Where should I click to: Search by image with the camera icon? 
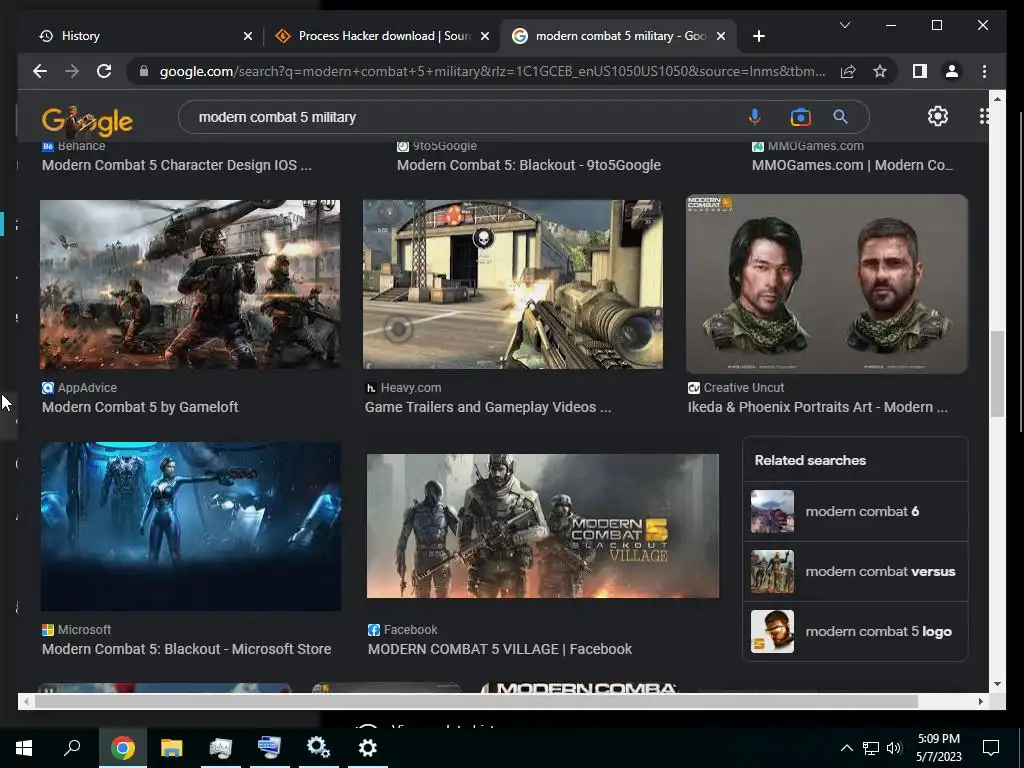tap(800, 117)
